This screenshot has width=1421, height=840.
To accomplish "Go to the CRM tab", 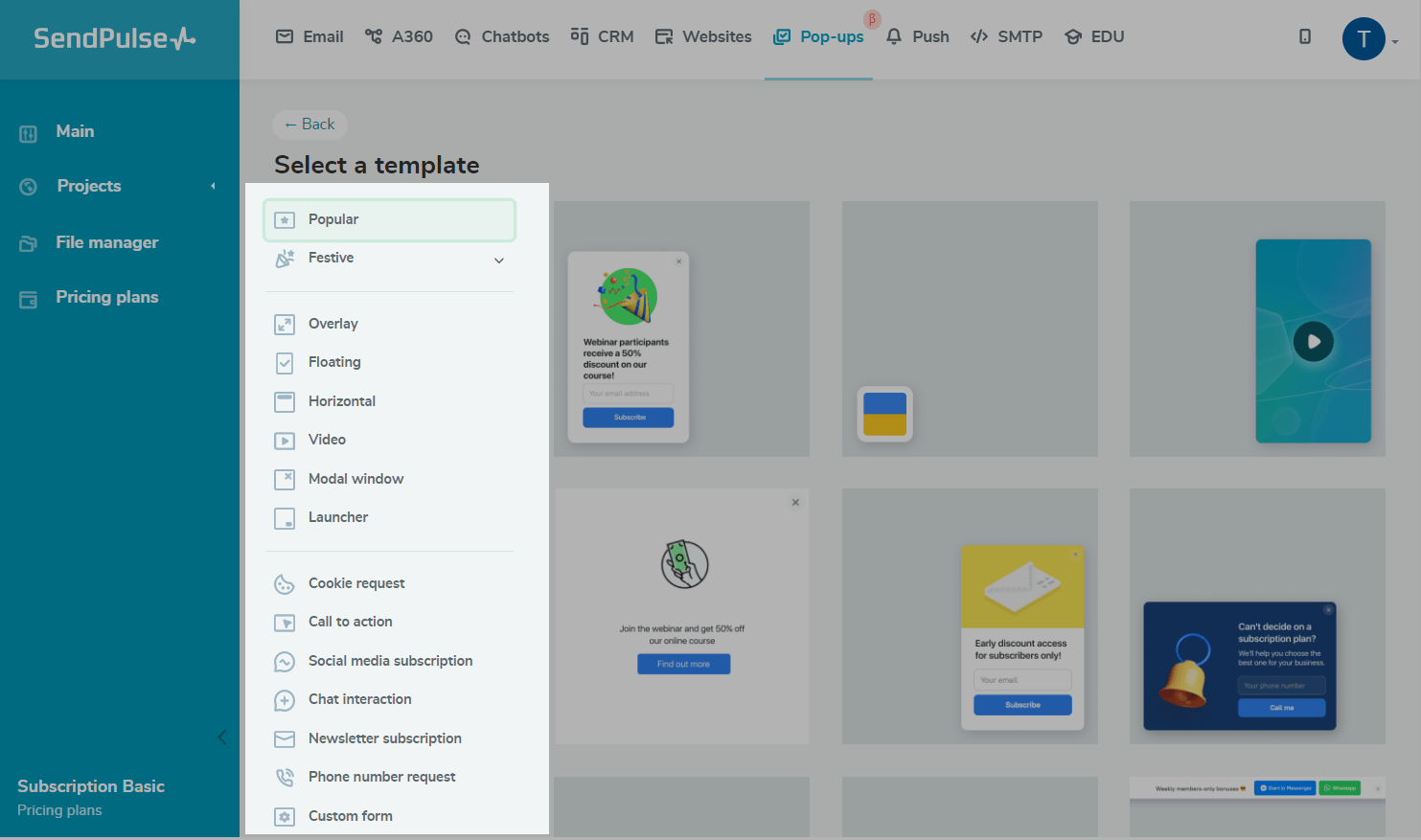I will pos(602,36).
